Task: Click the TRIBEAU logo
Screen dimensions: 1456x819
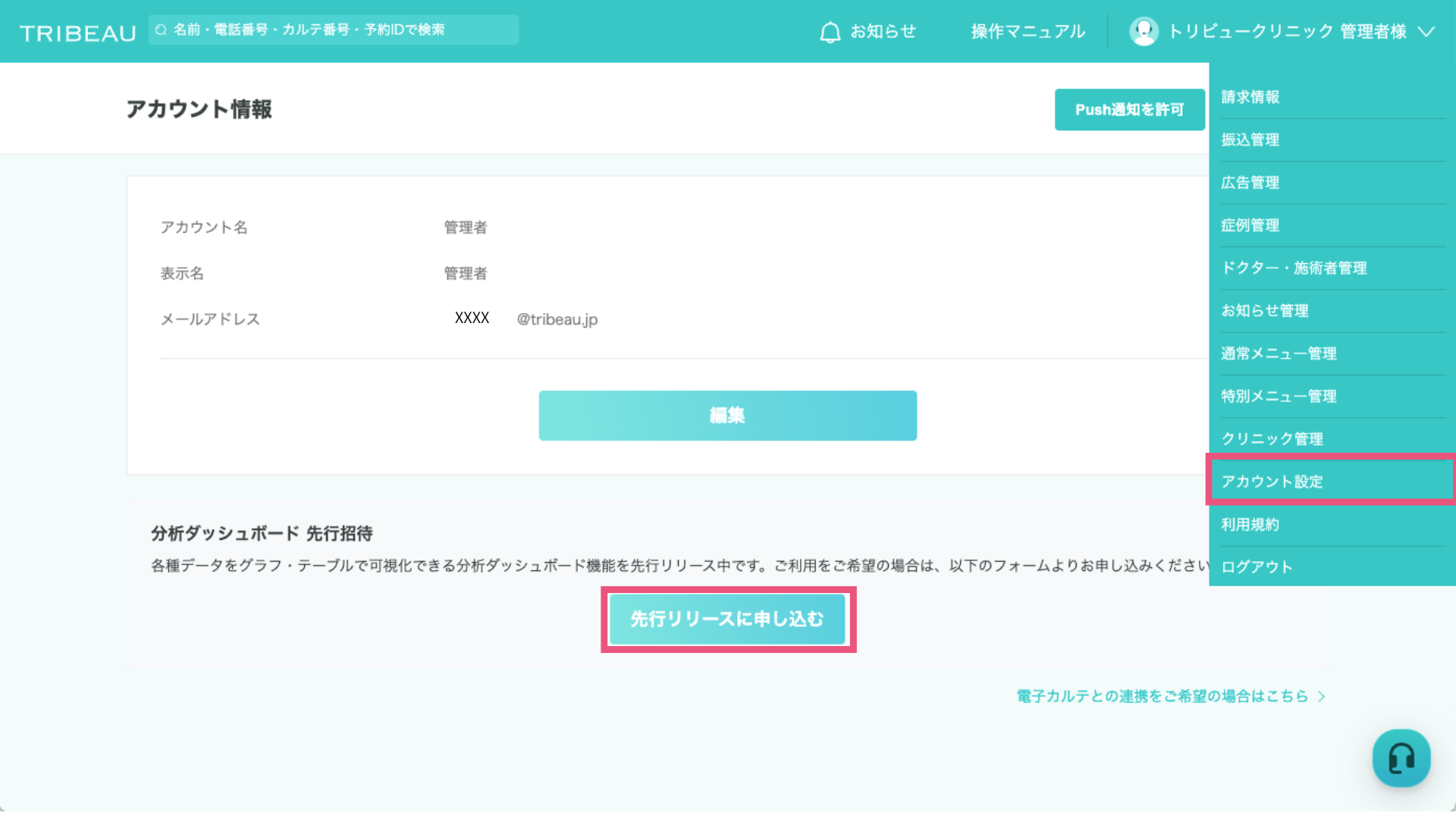Action: (77, 33)
